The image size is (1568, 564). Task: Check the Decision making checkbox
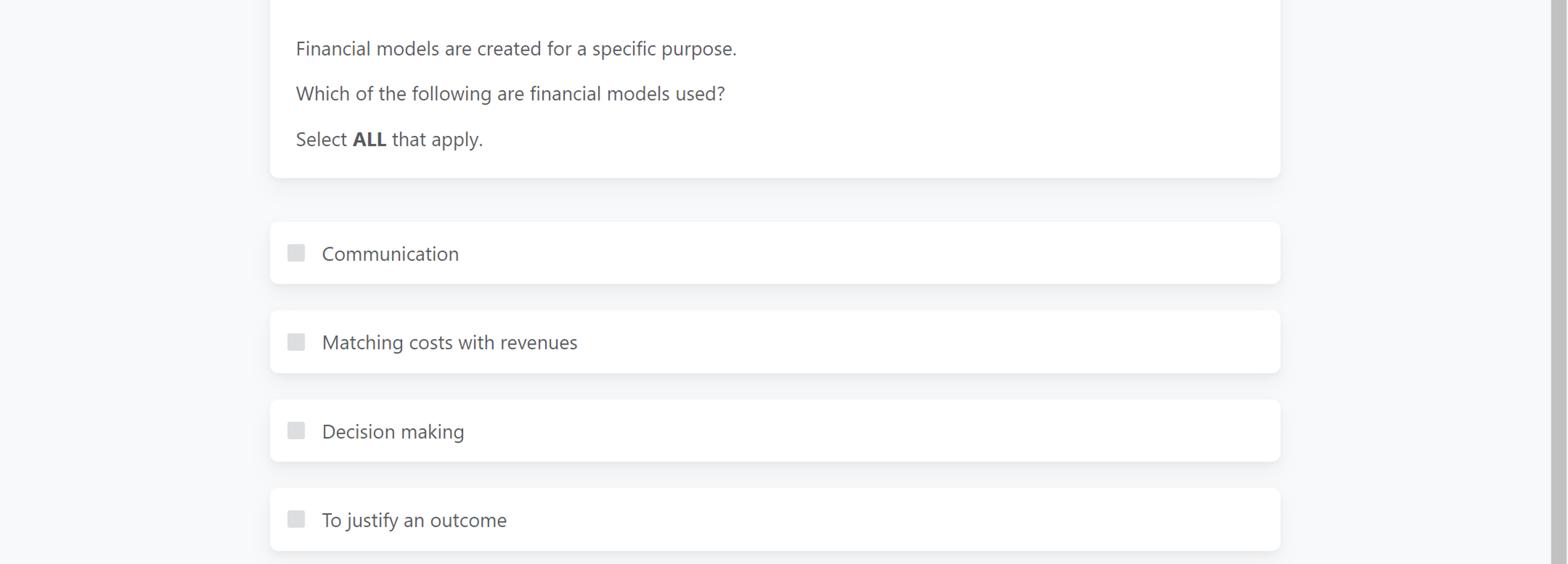(297, 431)
